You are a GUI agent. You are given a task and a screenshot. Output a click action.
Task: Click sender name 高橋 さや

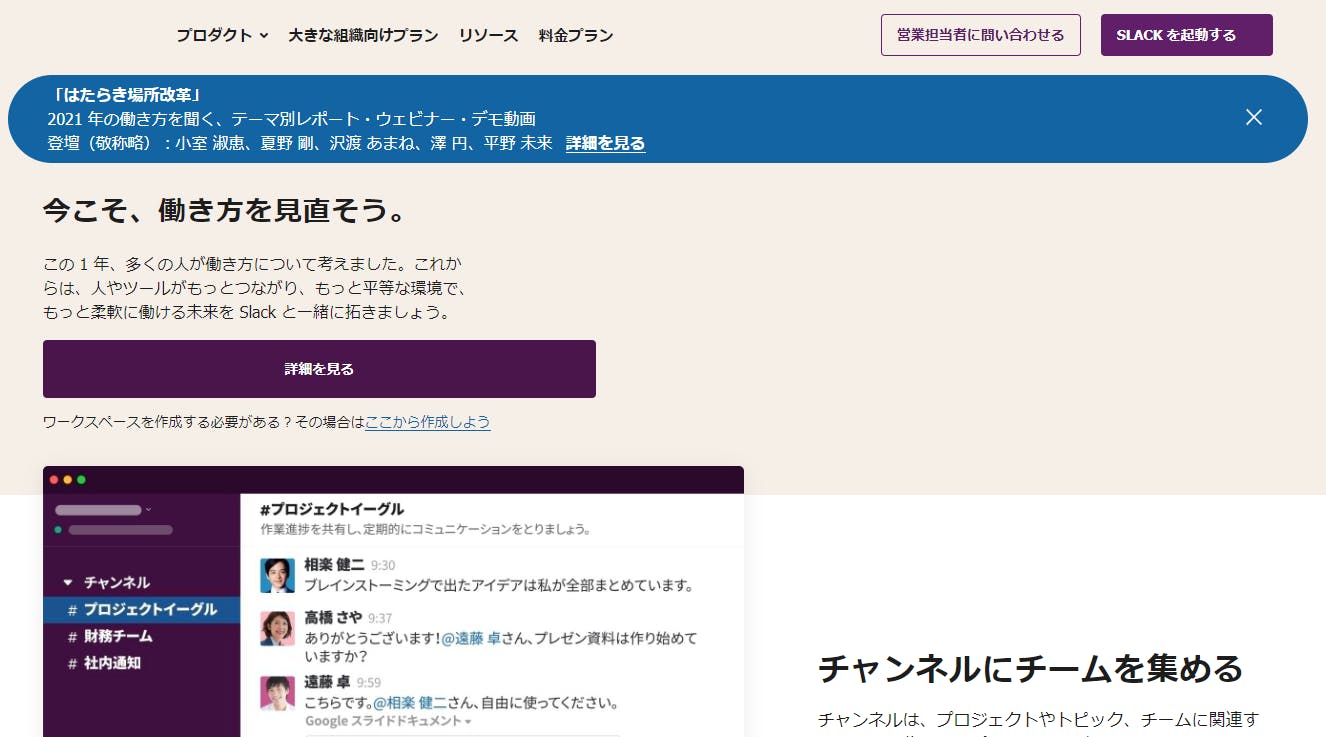333,618
